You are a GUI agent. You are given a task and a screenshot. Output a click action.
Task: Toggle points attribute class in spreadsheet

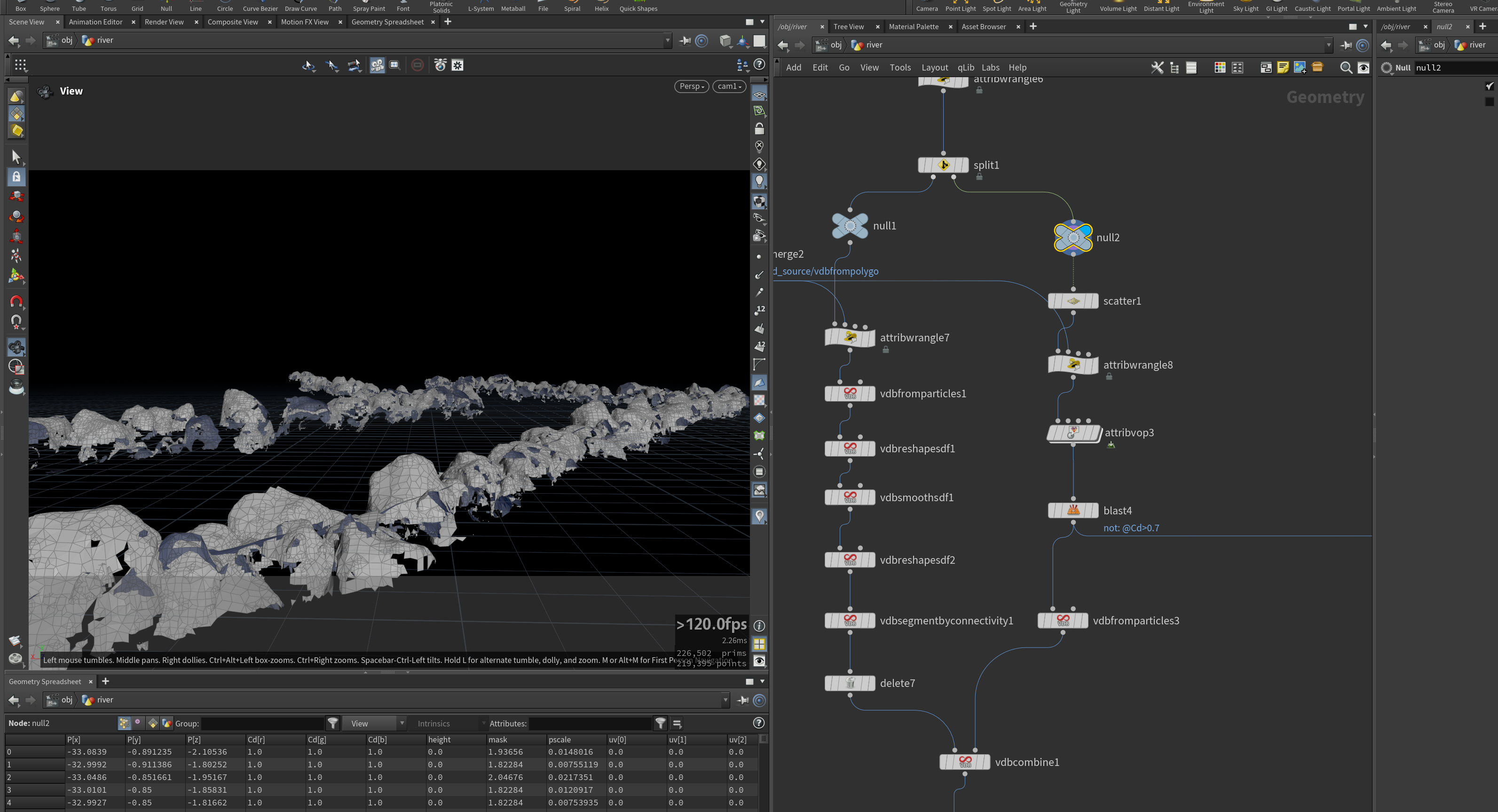pyautogui.click(x=124, y=723)
